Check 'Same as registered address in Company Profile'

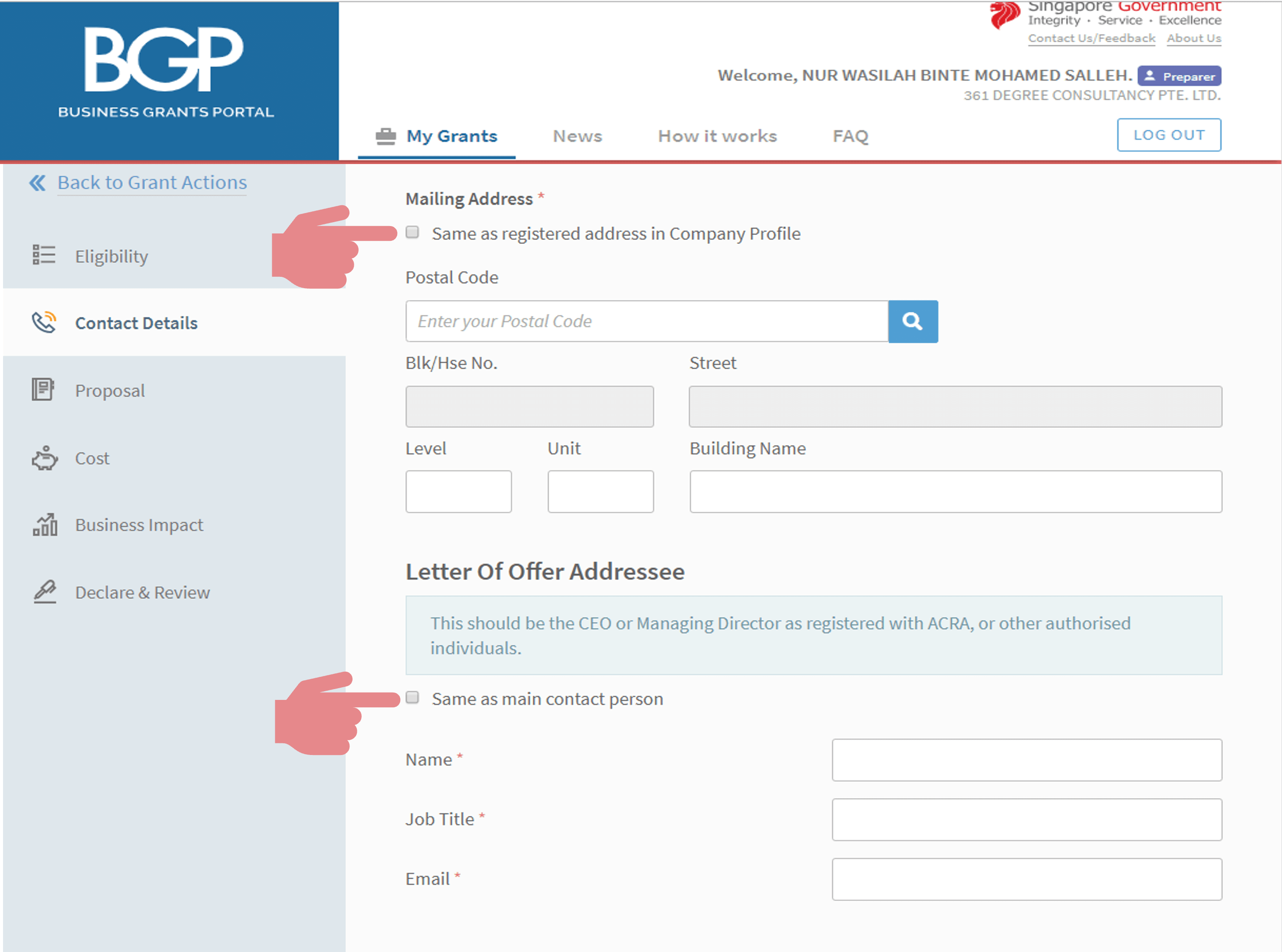click(x=412, y=232)
